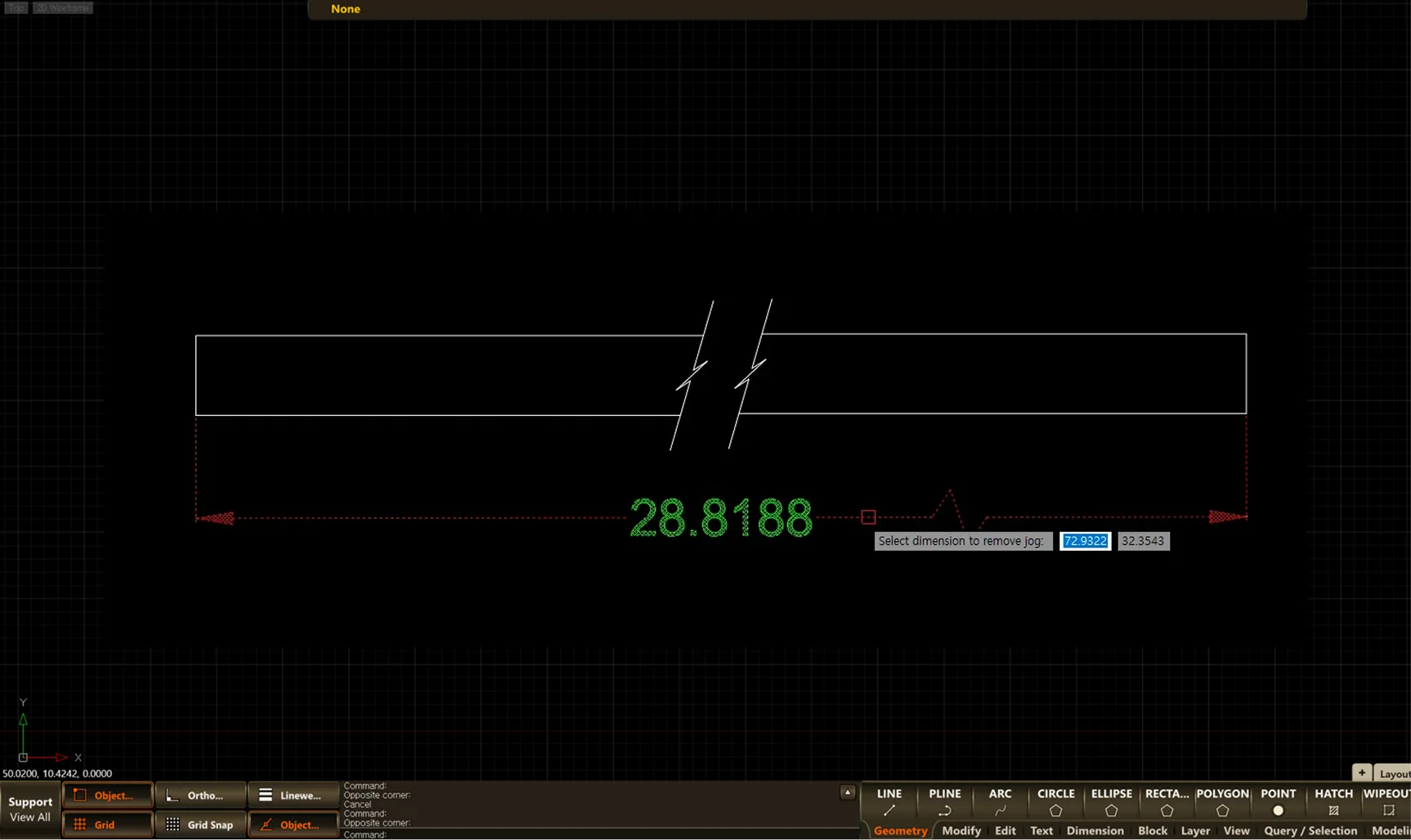Click the 32.3543 coordinate field

[1143, 541]
